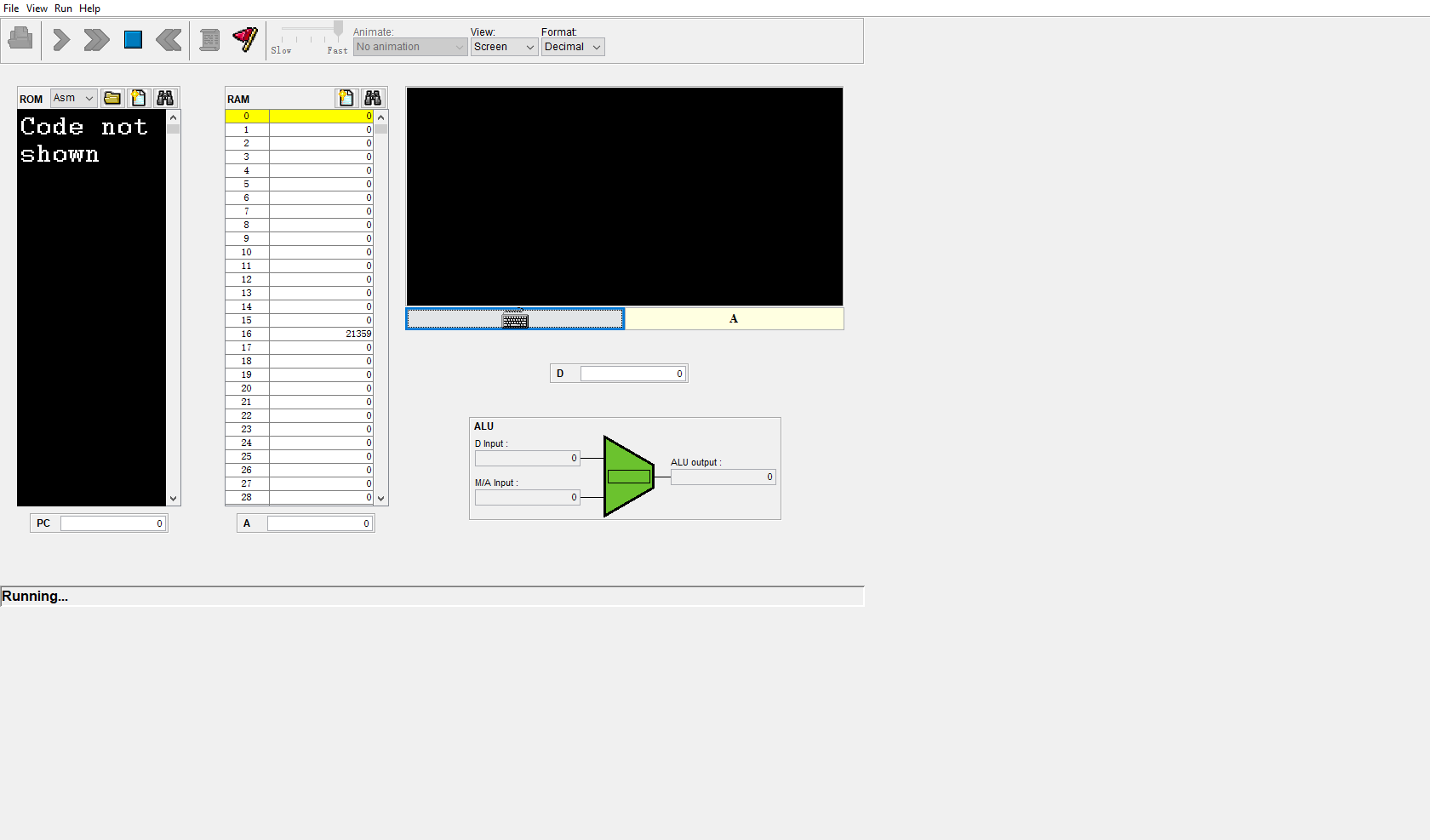Click the Slow-Fast speed slider handle
The image size is (1430, 840).
pyautogui.click(x=338, y=30)
